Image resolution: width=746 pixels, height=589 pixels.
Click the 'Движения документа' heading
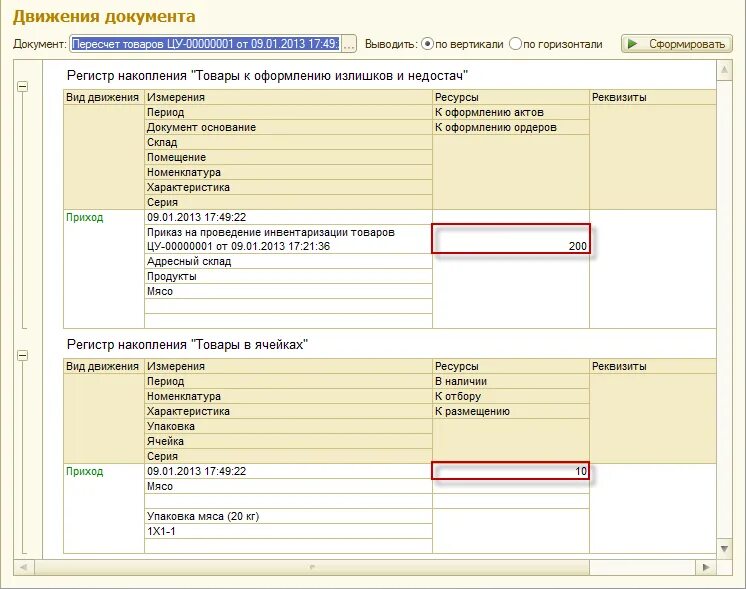(104, 17)
